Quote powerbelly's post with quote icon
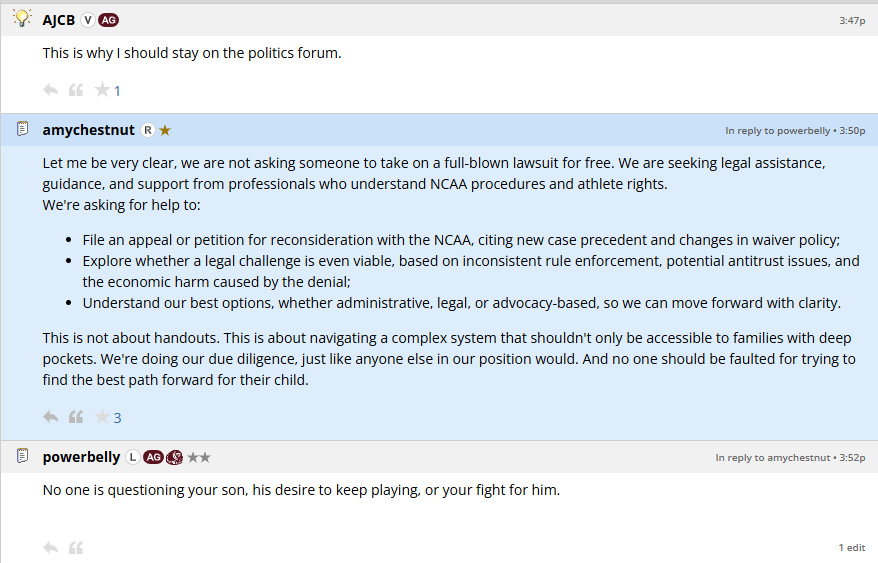This screenshot has height=563, width=878. [76, 547]
